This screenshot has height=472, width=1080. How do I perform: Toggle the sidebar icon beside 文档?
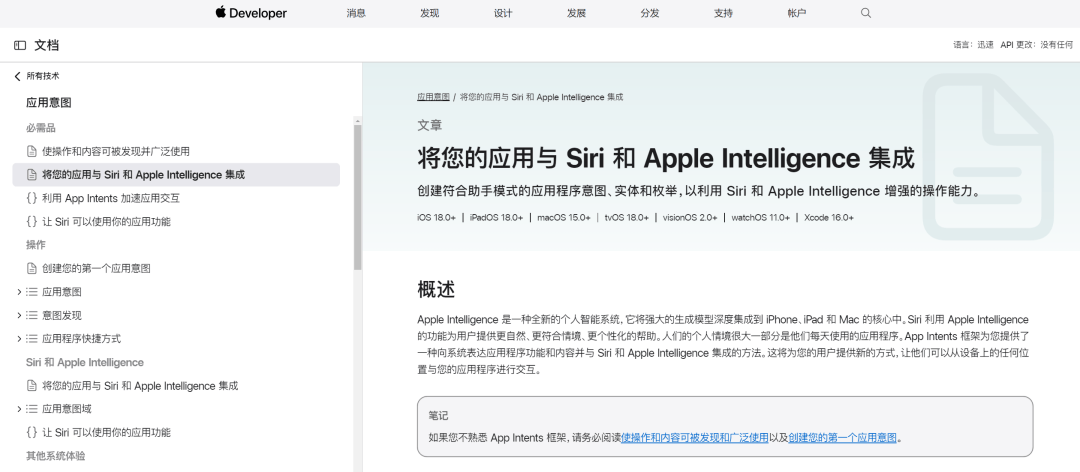point(20,45)
